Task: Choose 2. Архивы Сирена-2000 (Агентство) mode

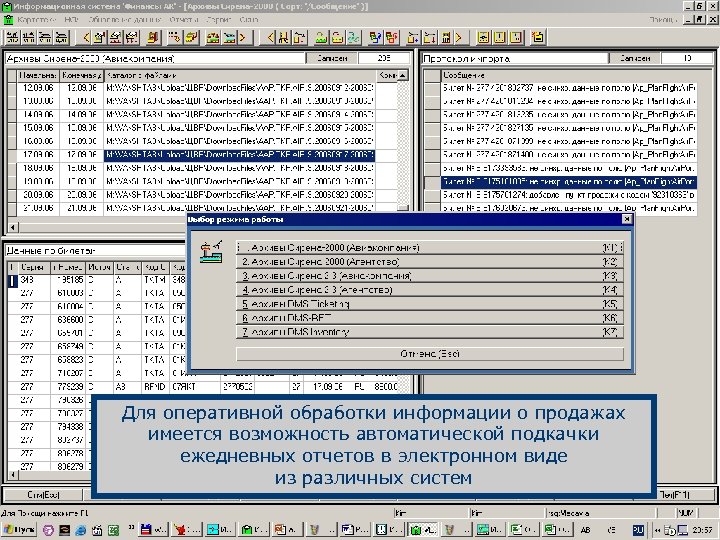Action: point(429,262)
